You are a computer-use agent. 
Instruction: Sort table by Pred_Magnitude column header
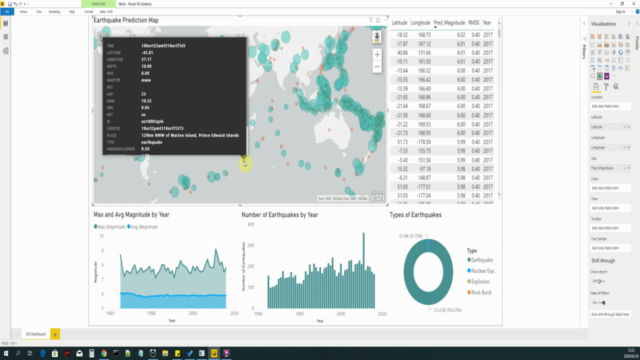449,23
